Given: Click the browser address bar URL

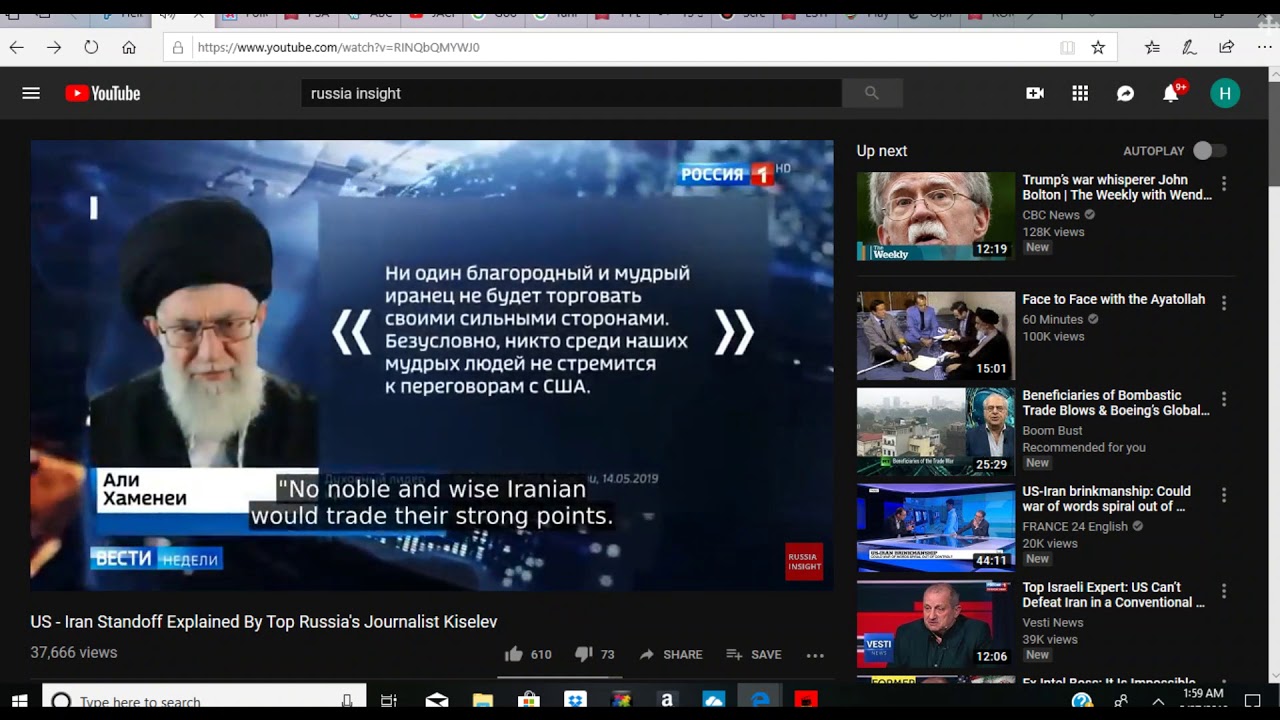Looking at the screenshot, I should pyautogui.click(x=338, y=47).
